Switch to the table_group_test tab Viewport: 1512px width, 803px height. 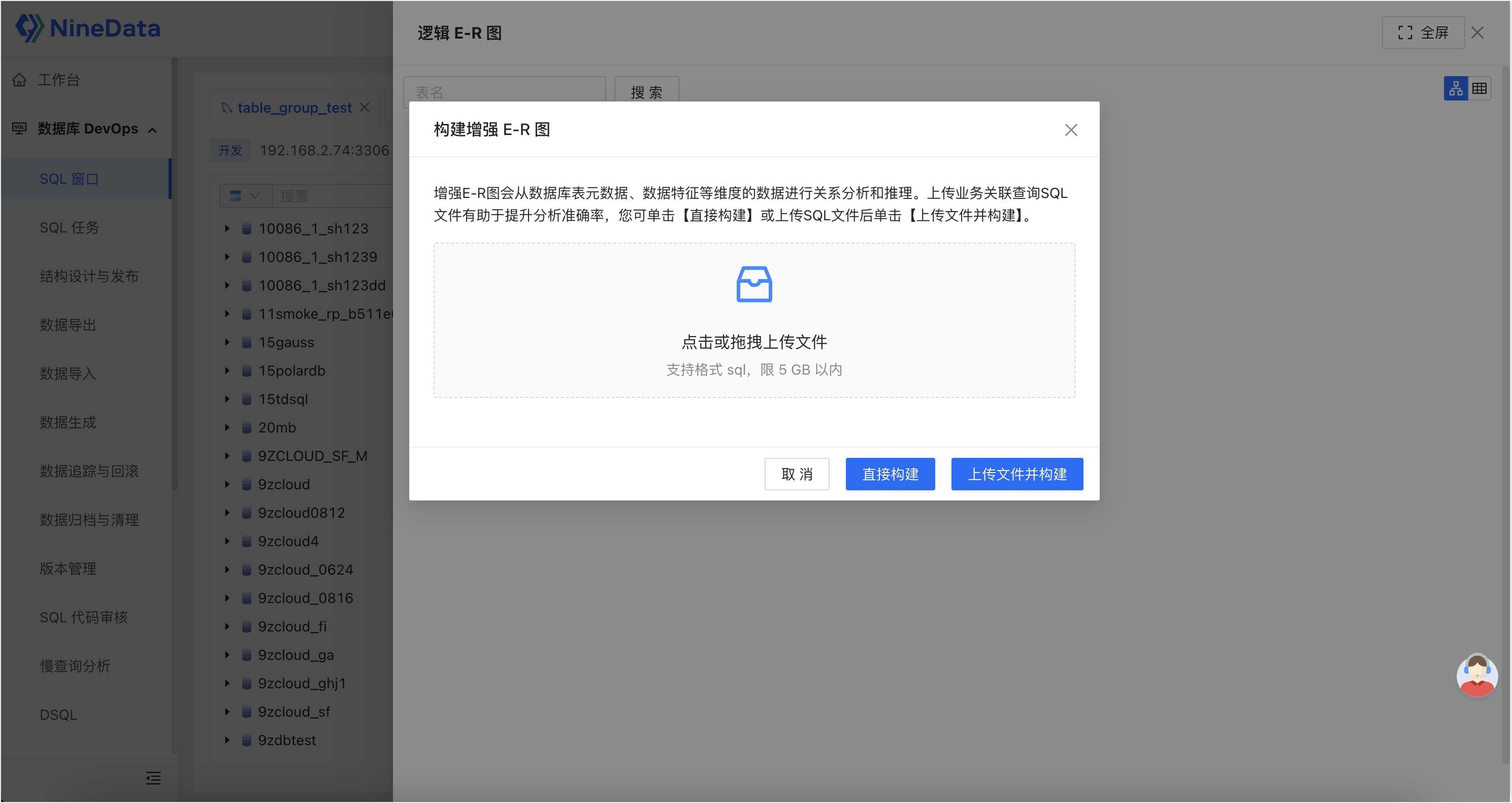coord(294,108)
